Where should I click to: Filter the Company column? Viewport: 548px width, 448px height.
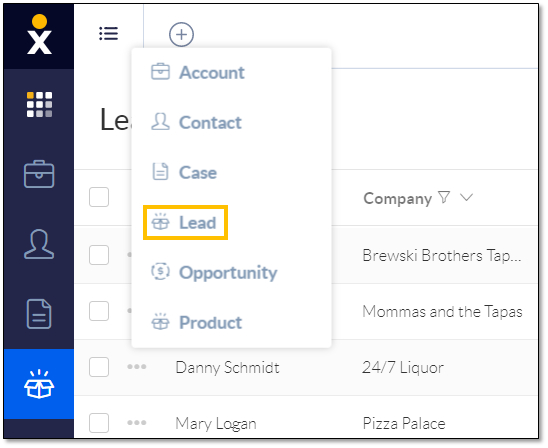click(444, 197)
